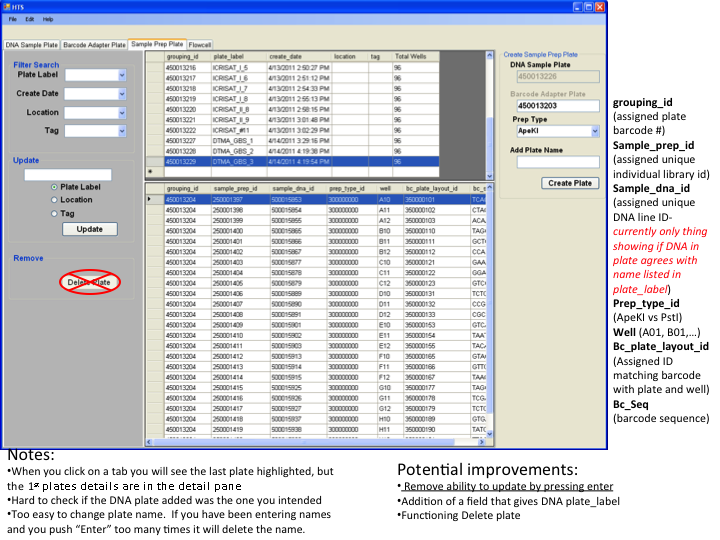
Task: Click the sample_prep_id column header
Action: tap(241, 189)
